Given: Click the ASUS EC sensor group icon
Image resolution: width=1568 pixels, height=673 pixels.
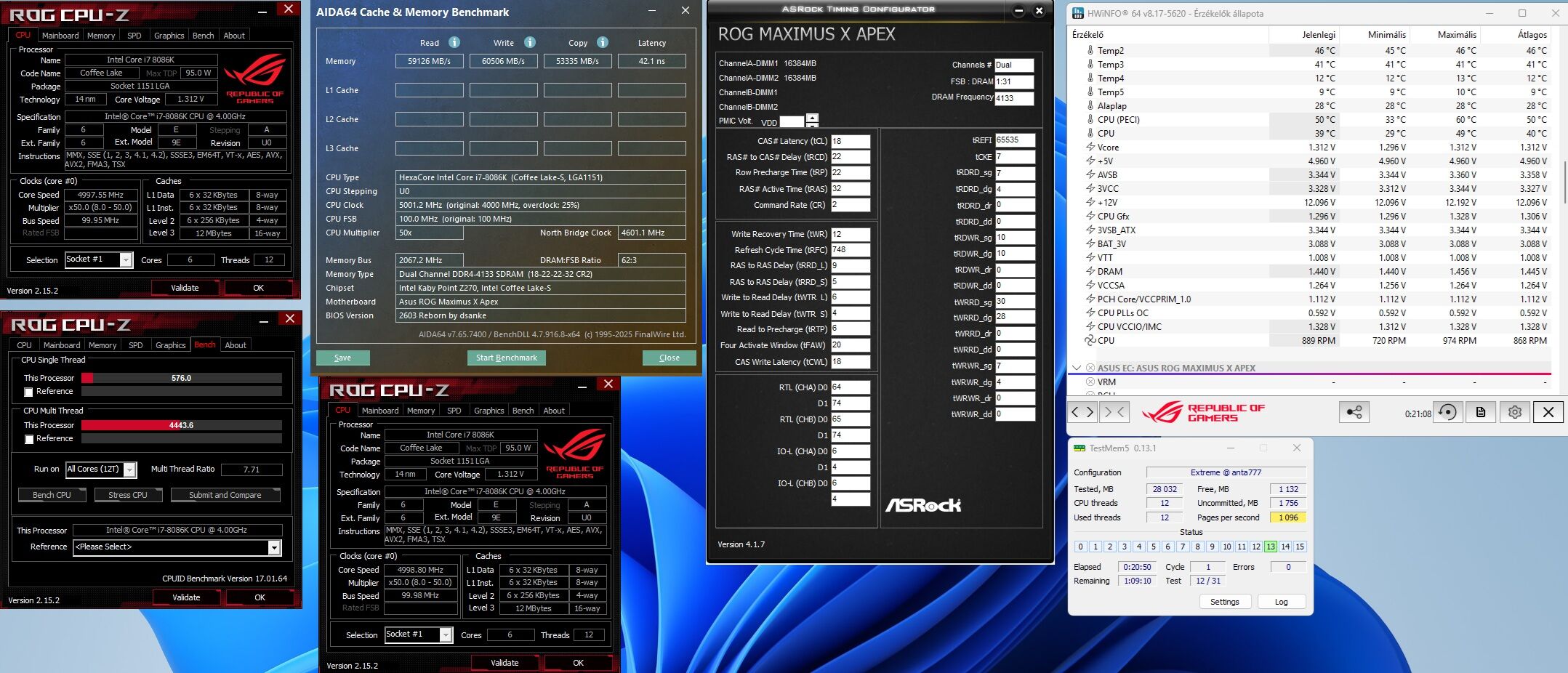Looking at the screenshot, I should click(1090, 368).
